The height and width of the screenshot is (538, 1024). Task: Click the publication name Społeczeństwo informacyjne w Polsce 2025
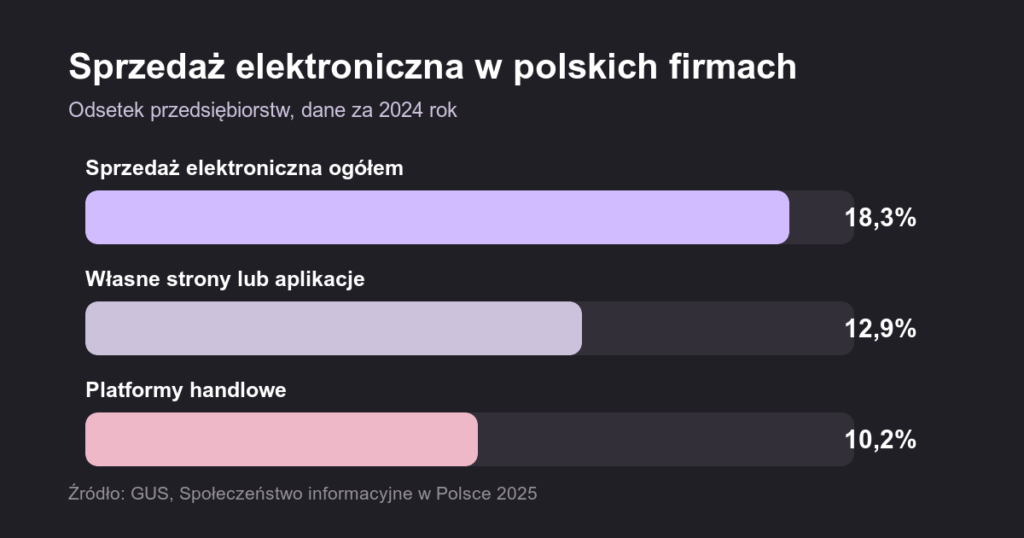tap(358, 494)
